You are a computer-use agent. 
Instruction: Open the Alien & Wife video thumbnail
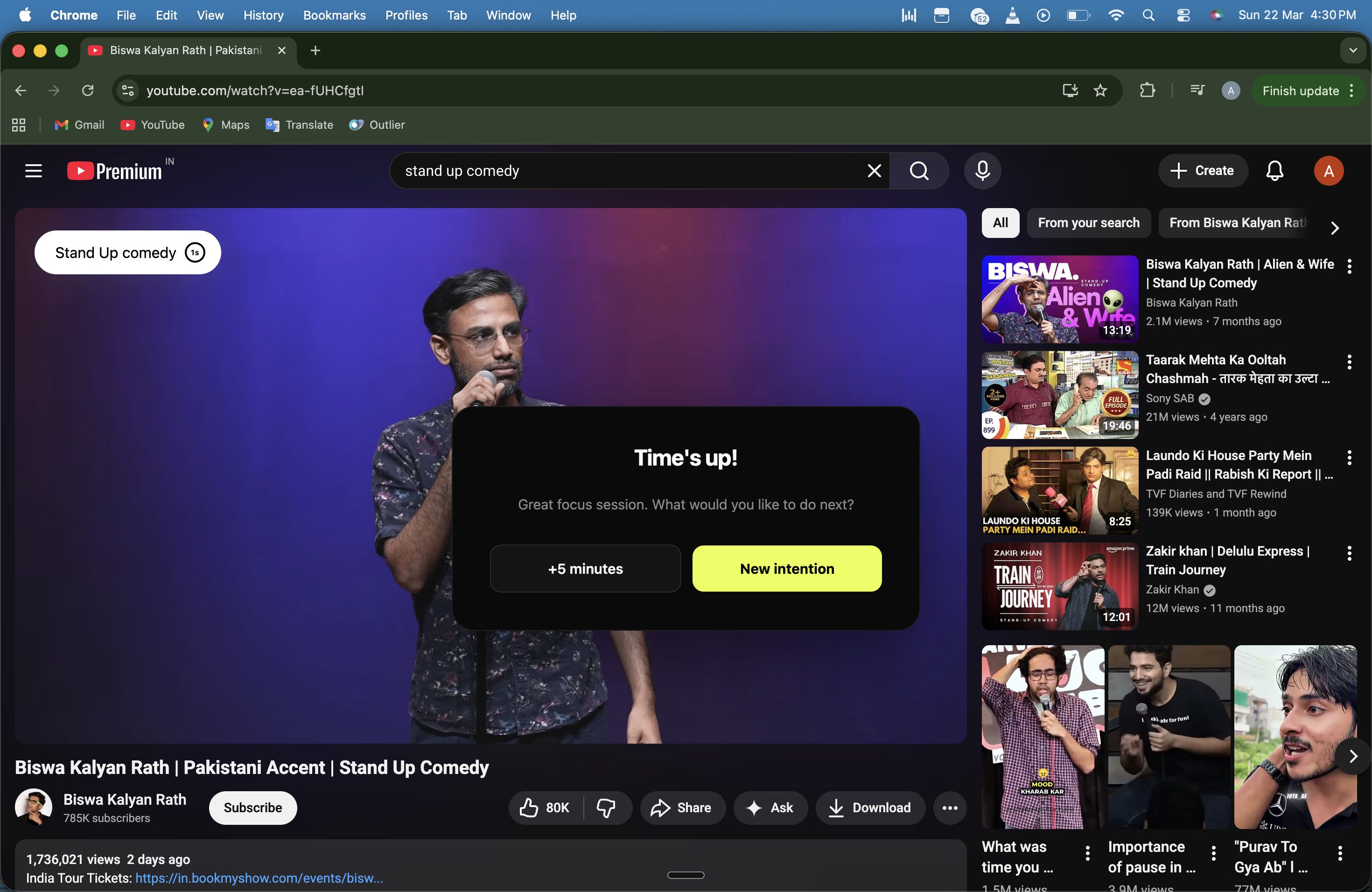[x=1059, y=299]
